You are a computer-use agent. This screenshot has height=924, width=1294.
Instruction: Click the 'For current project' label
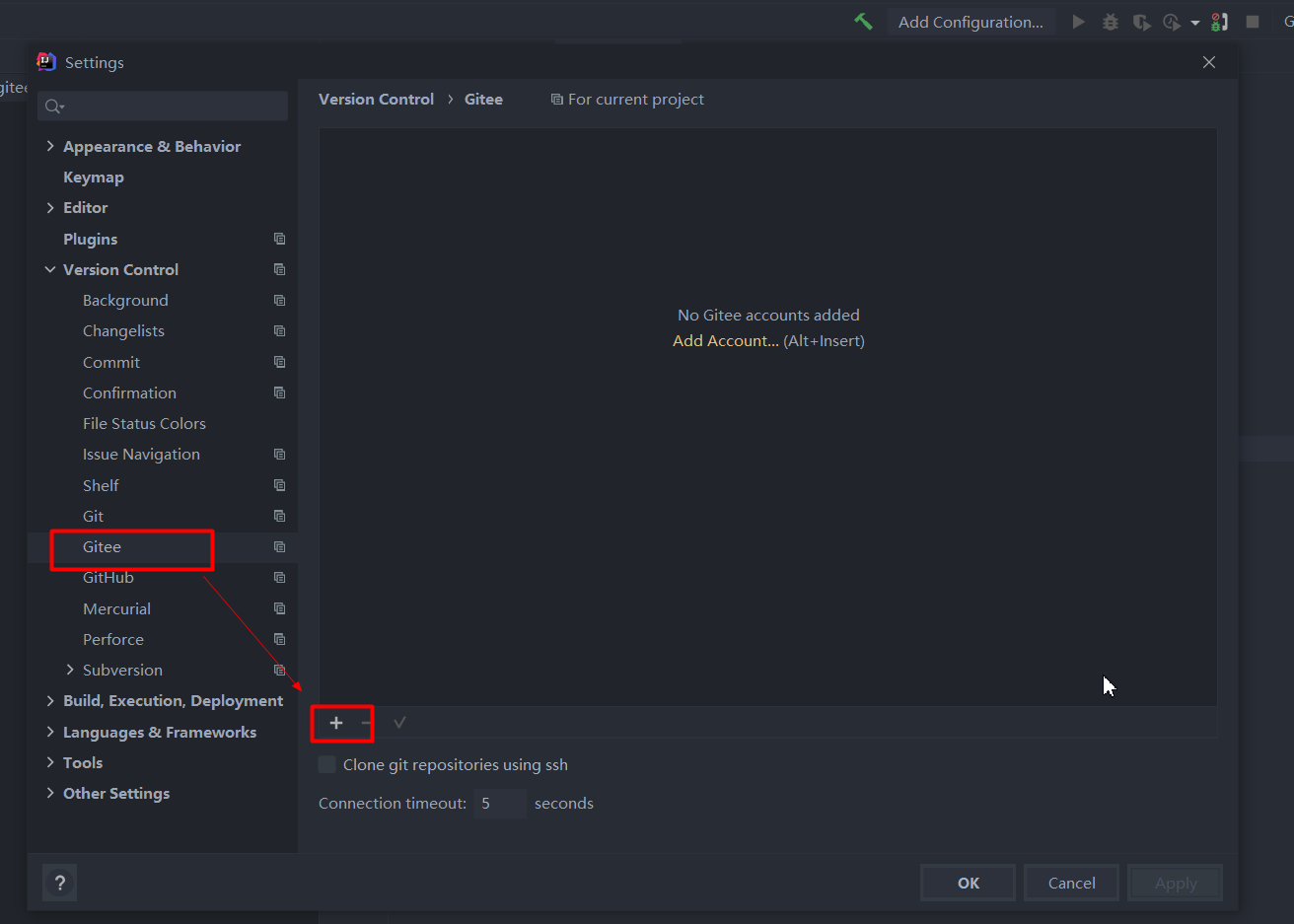[635, 99]
